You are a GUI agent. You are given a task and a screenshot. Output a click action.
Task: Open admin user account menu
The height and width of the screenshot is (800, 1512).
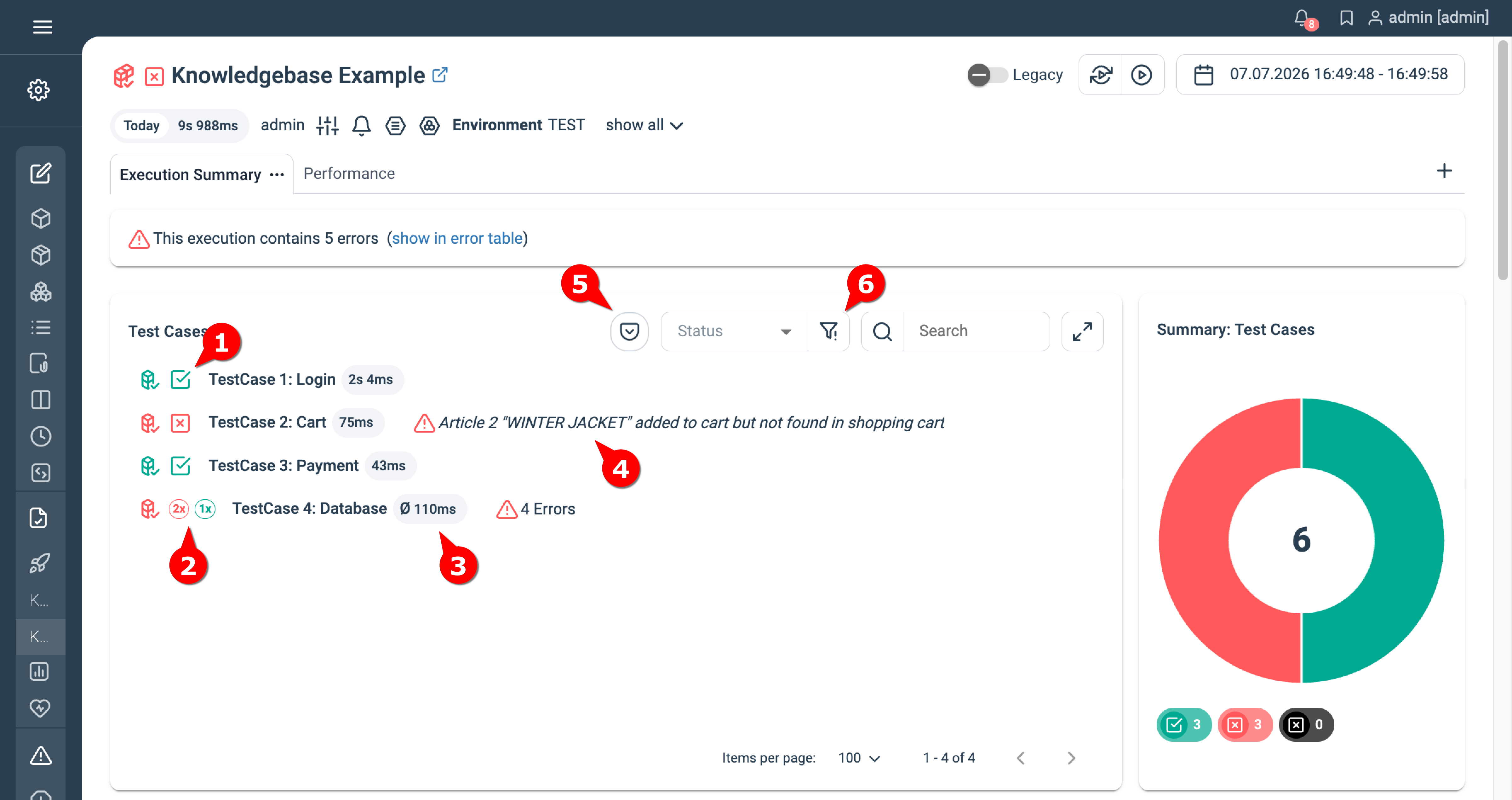click(x=1429, y=18)
